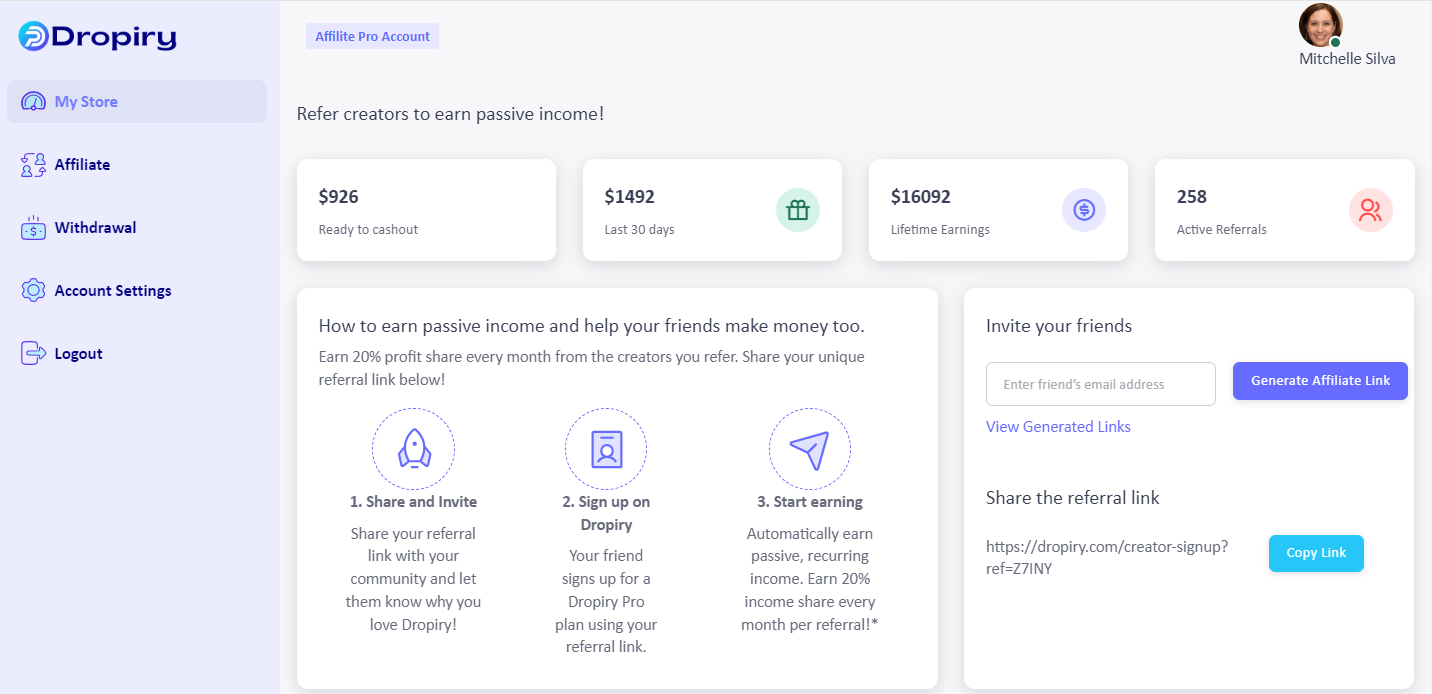
Task: Go to the Withdrawal page
Action: click(x=95, y=228)
